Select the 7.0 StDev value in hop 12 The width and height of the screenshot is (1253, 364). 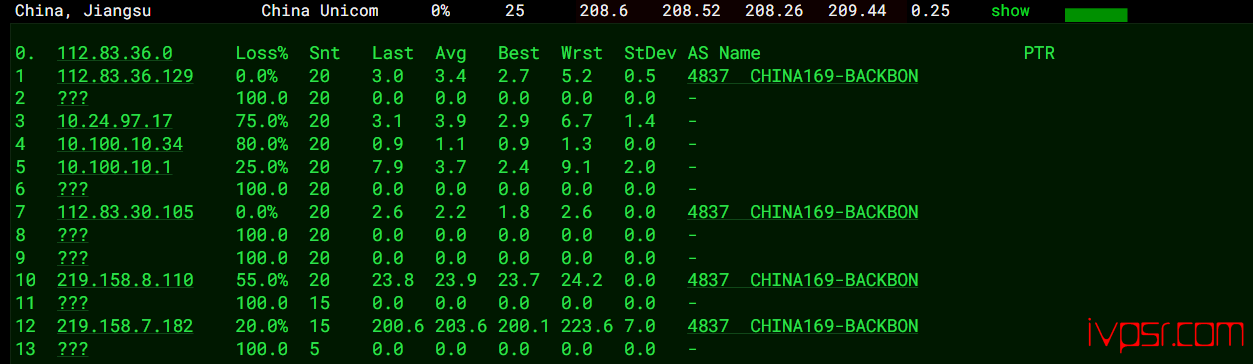640,326
